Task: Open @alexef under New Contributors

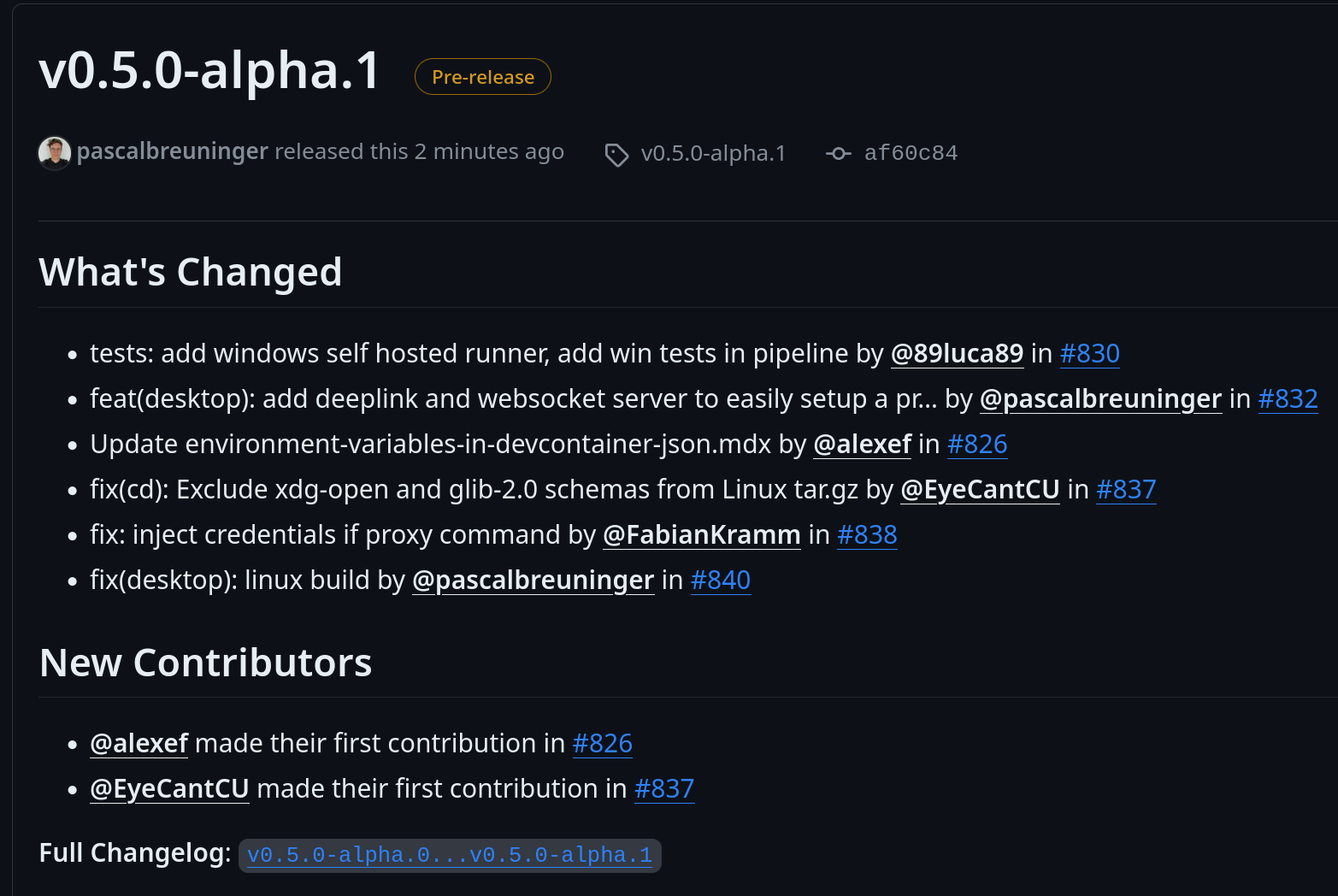Action: (x=139, y=744)
